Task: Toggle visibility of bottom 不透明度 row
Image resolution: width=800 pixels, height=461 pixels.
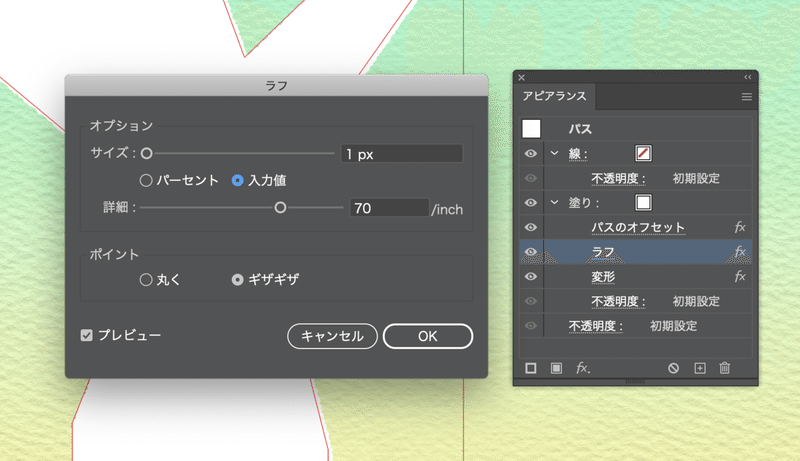Action: (531, 325)
